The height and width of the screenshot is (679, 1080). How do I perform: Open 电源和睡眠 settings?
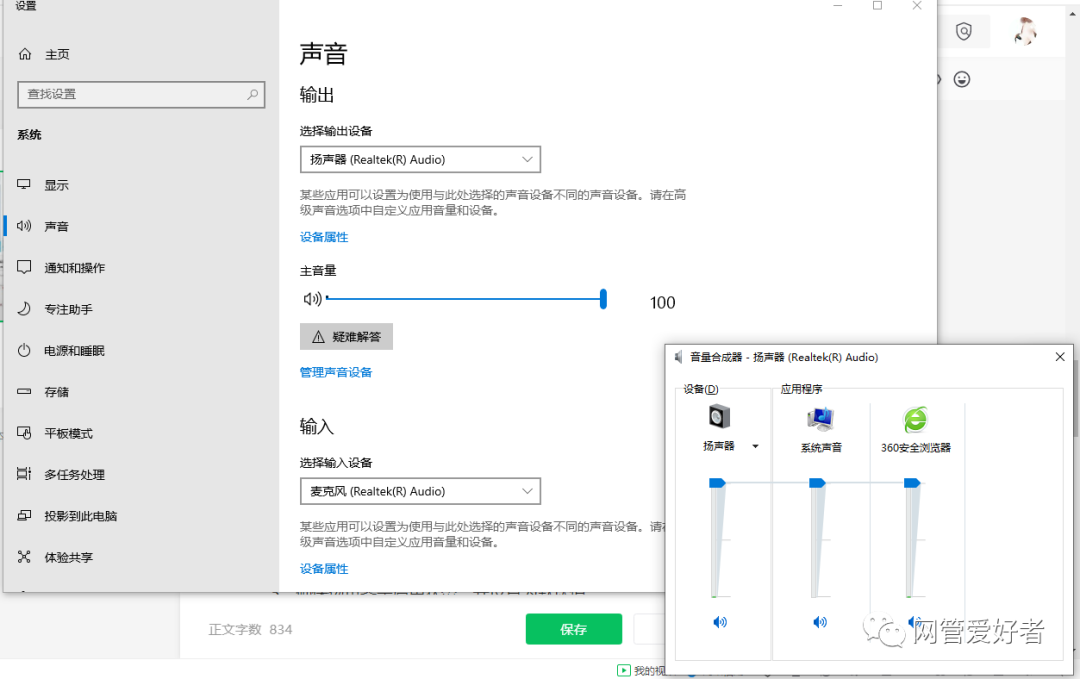74,351
